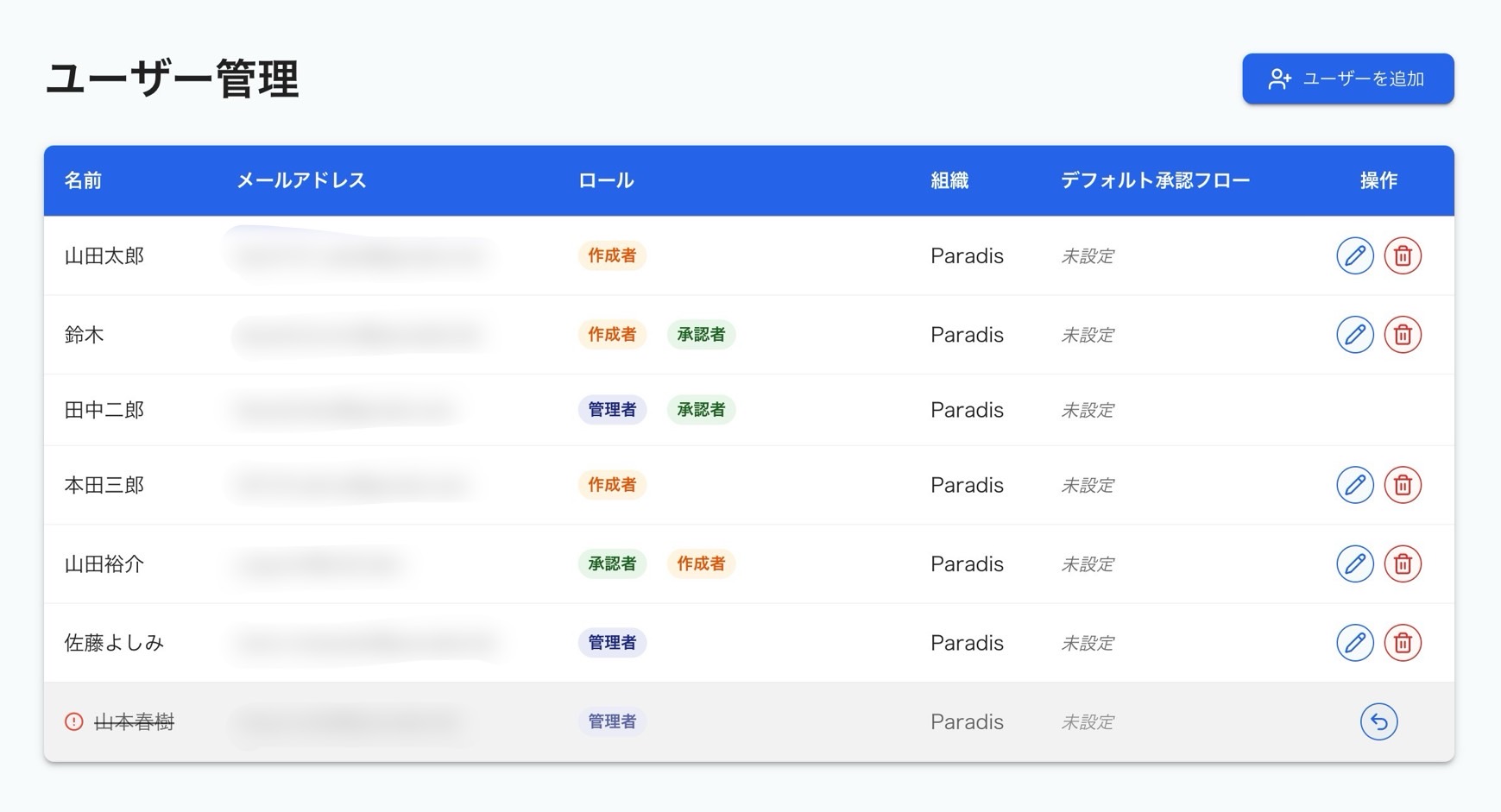1501x812 pixels.
Task: Delete user 山田太郎 with trash icon
Action: [x=1403, y=255]
